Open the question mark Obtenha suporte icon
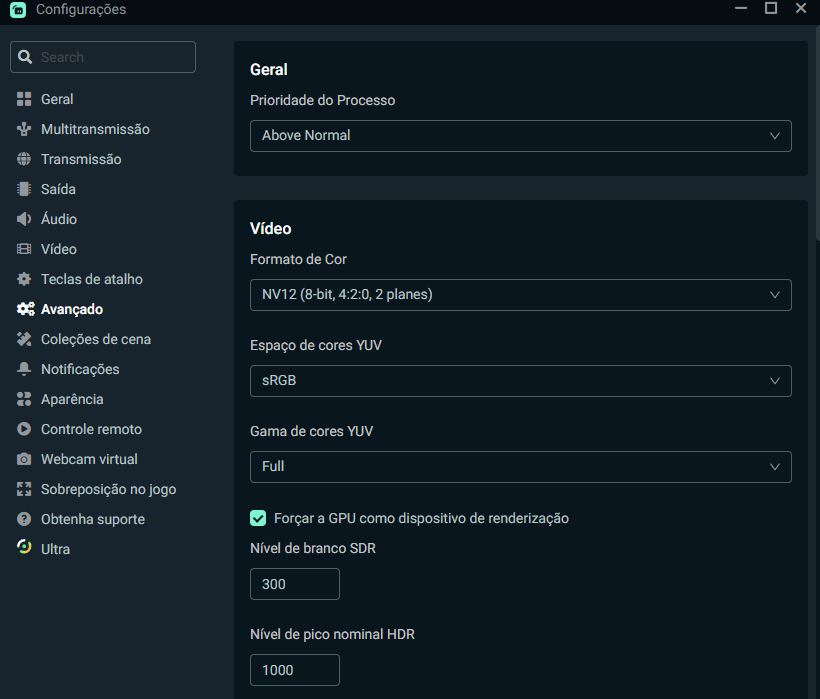Screen dimensions: 820x699 [24, 519]
